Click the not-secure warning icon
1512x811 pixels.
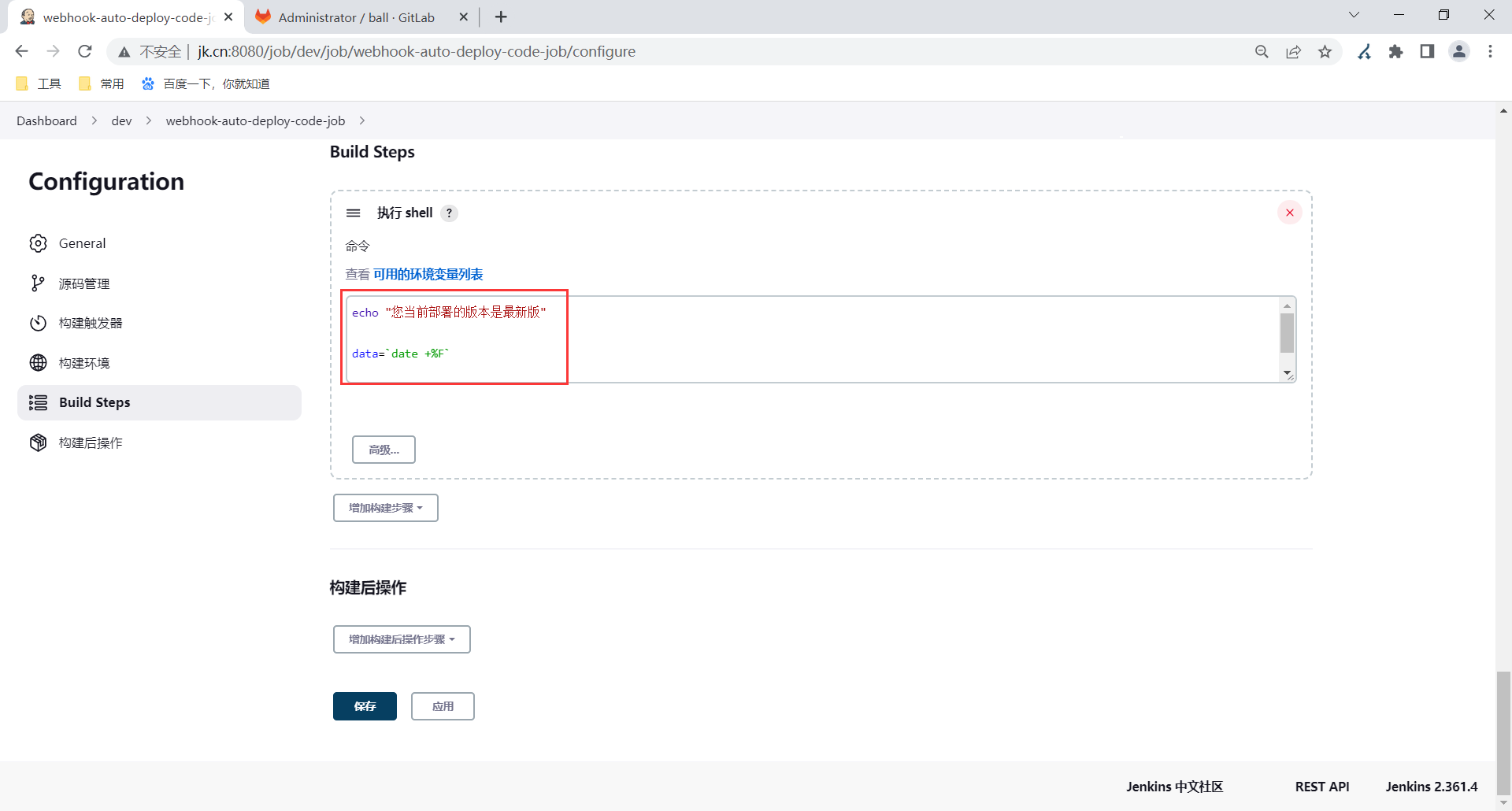coord(124,52)
